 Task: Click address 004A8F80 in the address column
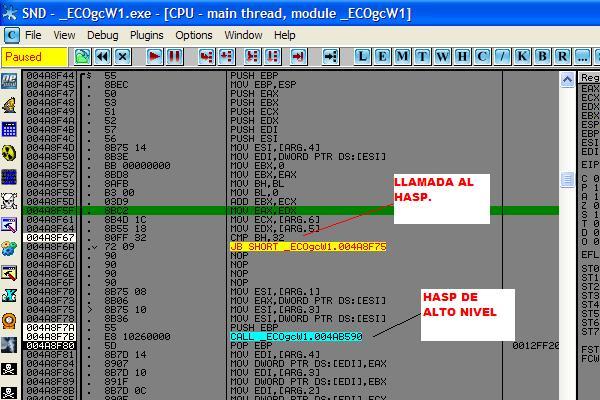click(50, 346)
